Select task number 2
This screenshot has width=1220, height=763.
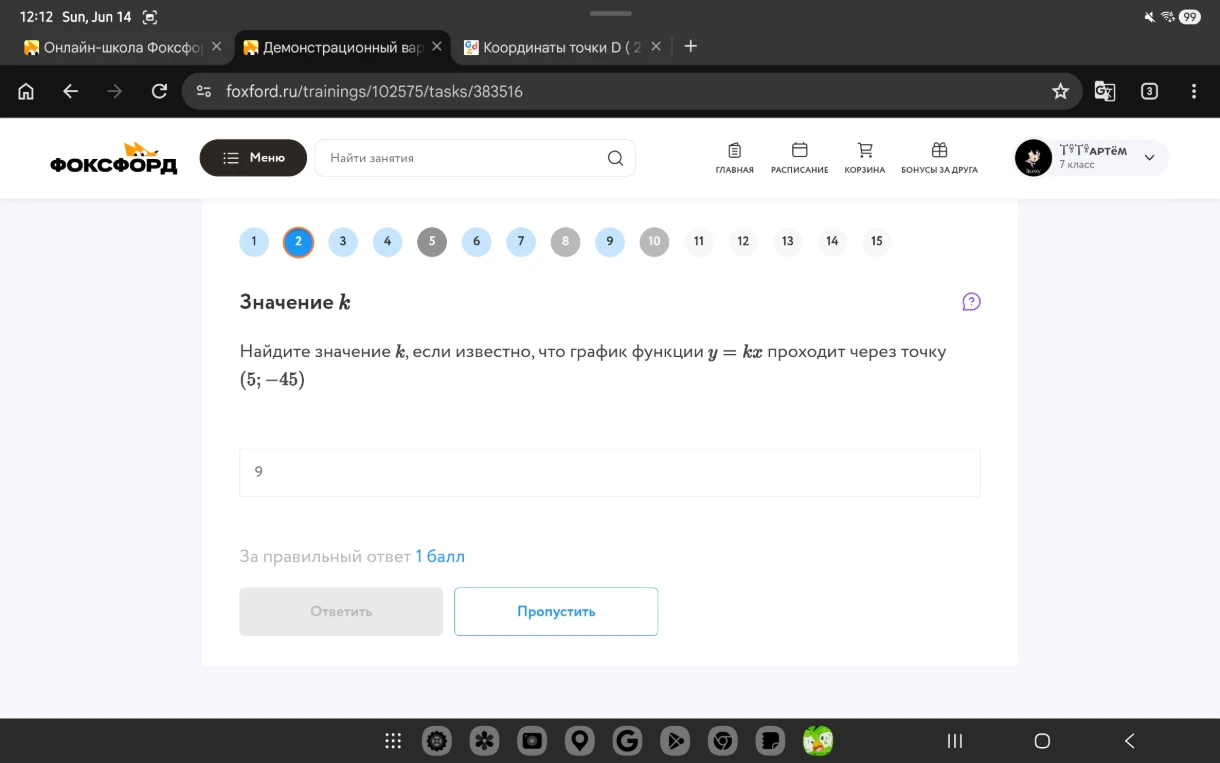pyautogui.click(x=298, y=241)
